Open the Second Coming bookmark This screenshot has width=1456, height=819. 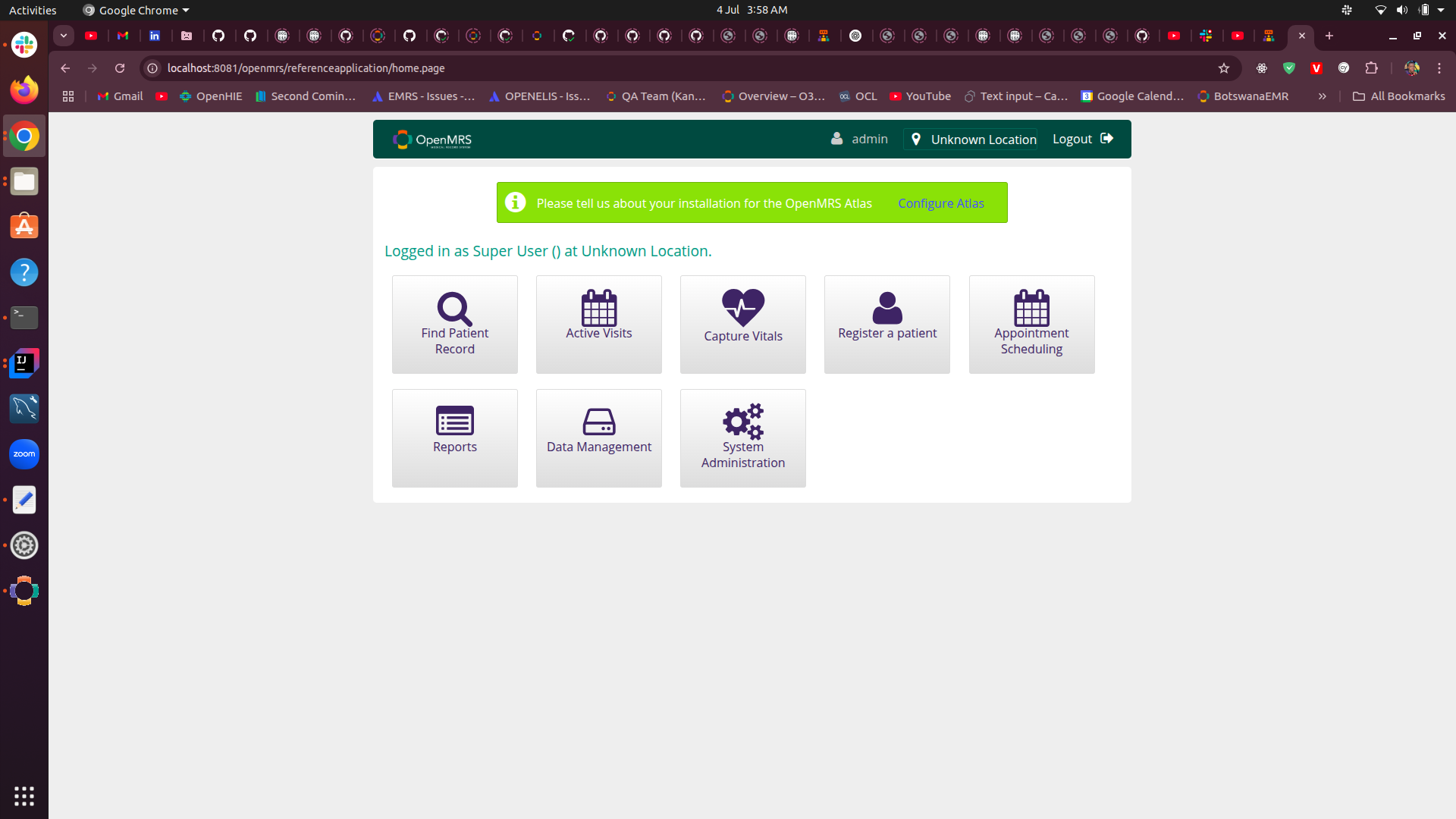tap(306, 96)
